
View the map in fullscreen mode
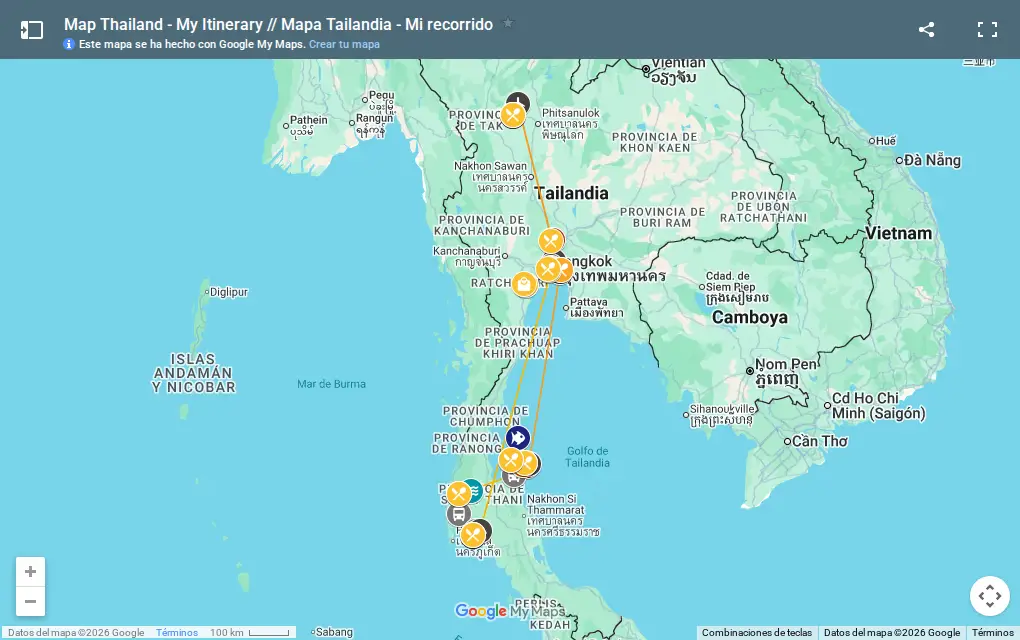click(x=987, y=29)
